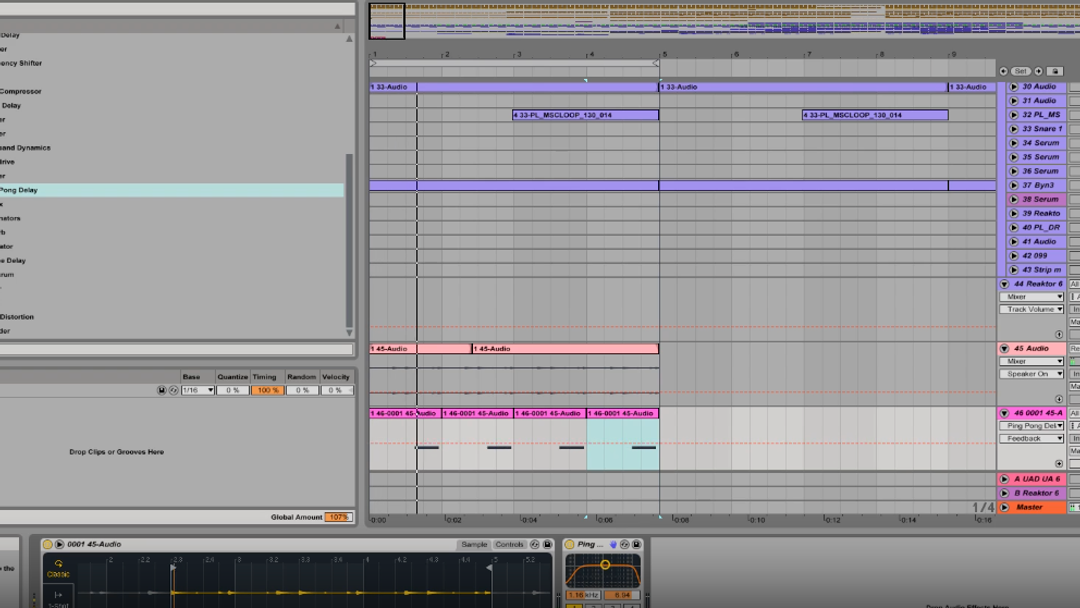Image resolution: width=1080 pixels, height=608 pixels.
Task: Open the Speaker On parameter dropdown
Action: [x=1034, y=374]
